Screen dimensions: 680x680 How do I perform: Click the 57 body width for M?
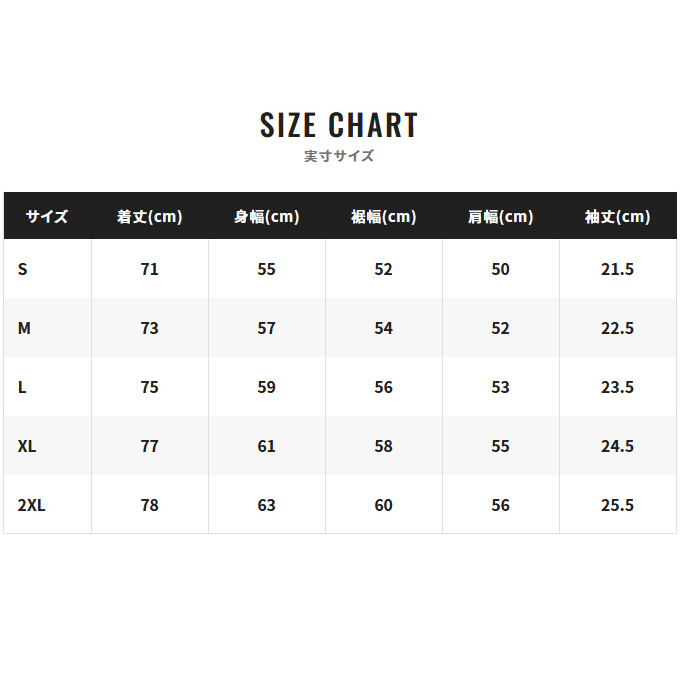tap(267, 328)
